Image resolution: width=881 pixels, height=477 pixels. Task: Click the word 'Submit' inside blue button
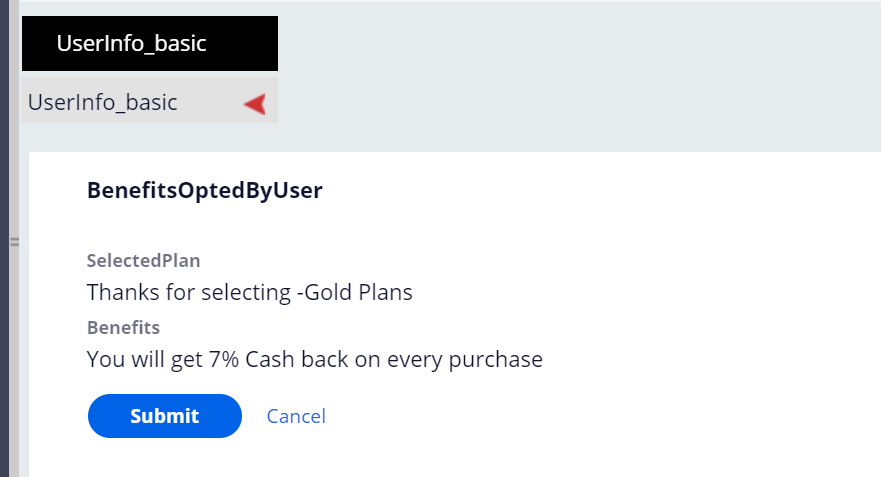[x=165, y=416]
